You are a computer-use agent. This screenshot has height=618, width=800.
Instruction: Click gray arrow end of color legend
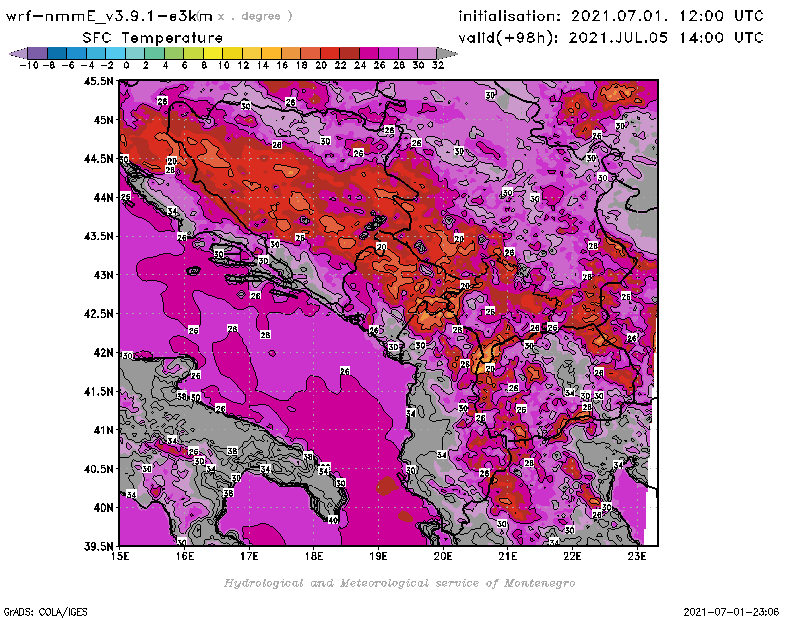point(446,53)
